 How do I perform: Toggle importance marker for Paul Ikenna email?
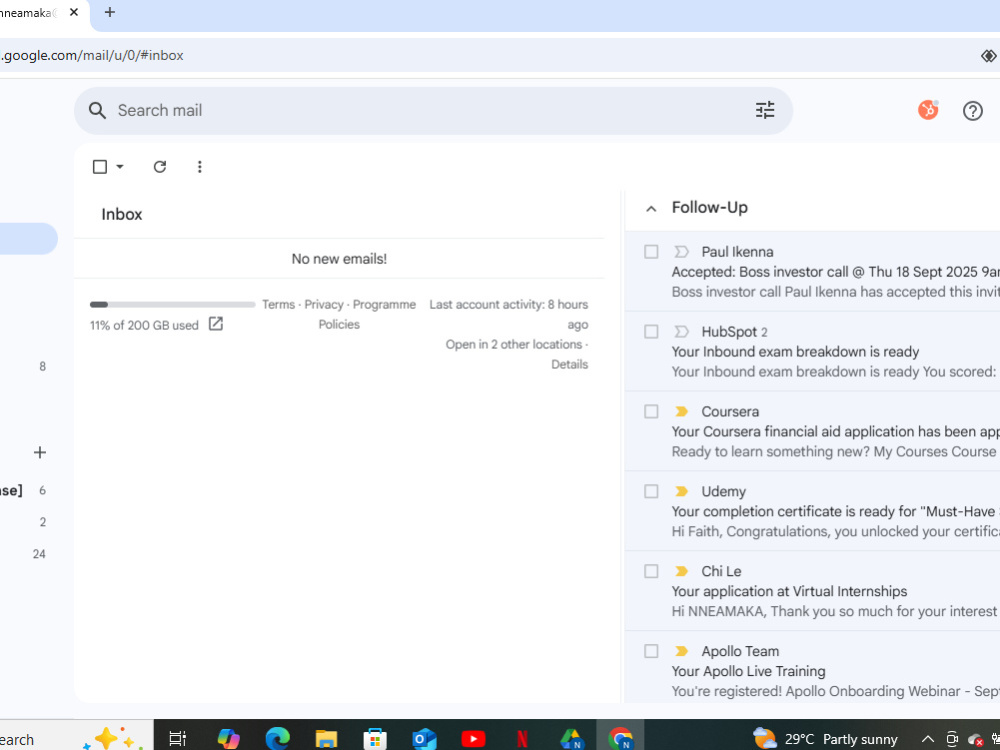coord(681,252)
